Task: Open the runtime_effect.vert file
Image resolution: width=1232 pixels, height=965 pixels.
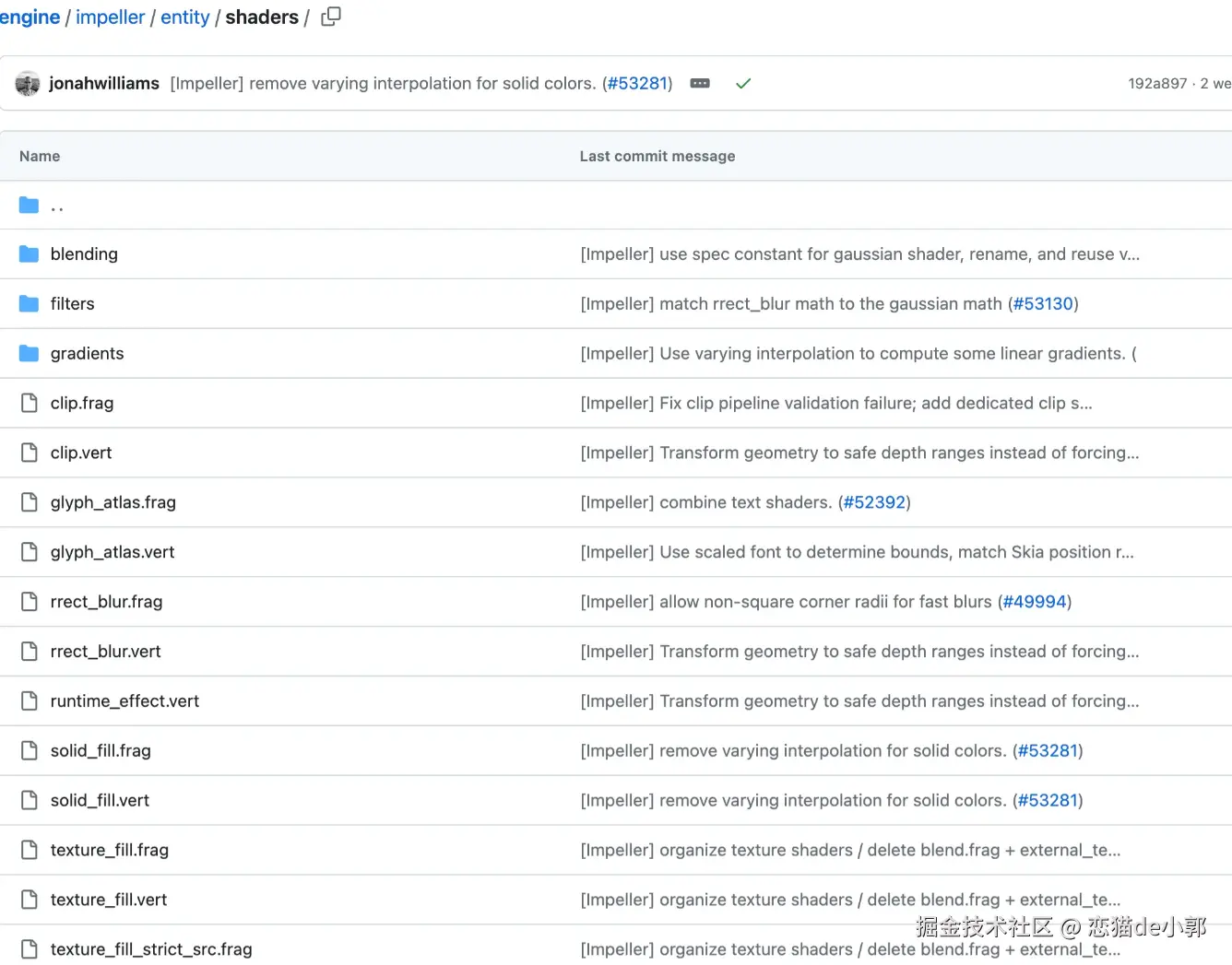Action: coord(124,702)
